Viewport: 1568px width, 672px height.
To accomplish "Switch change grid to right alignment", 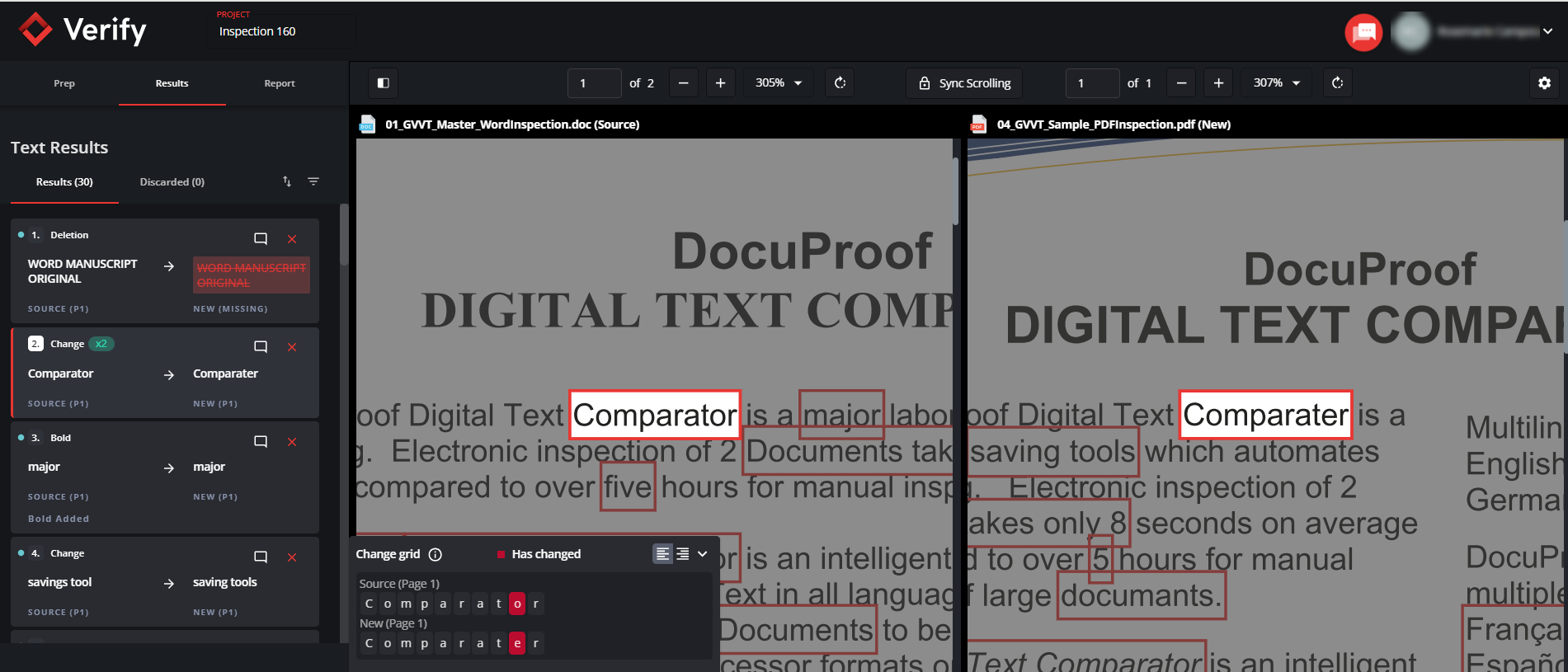I will click(683, 554).
